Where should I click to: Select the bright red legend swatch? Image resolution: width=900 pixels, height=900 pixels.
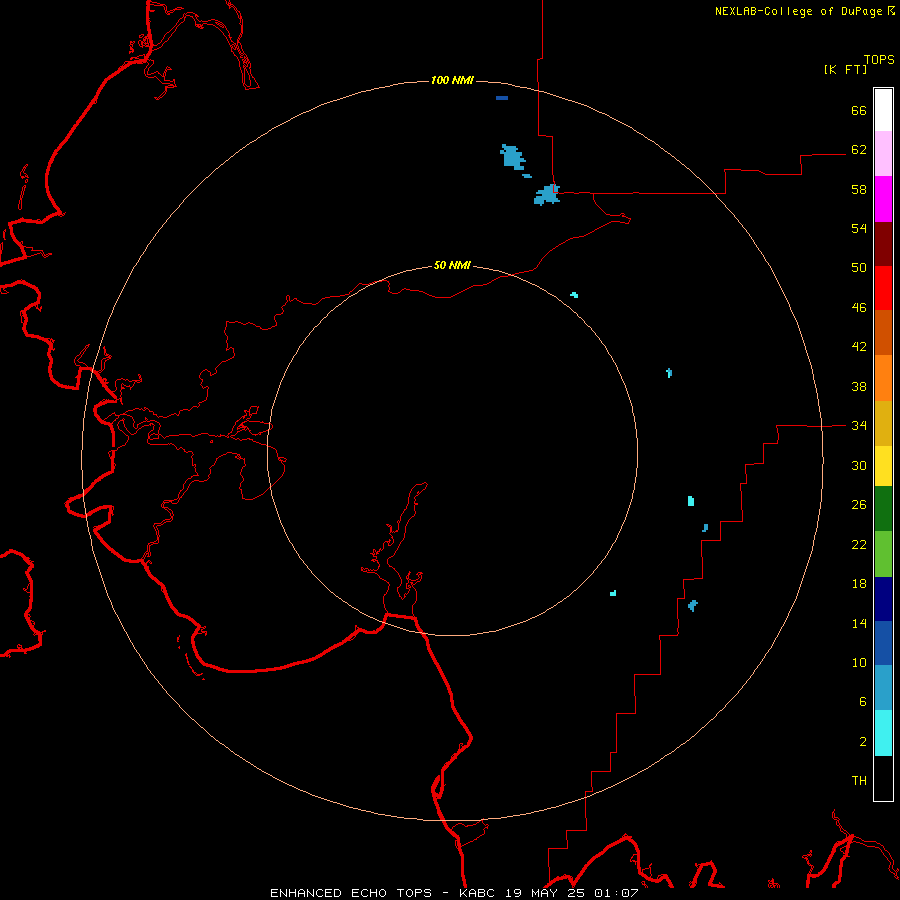[x=883, y=288]
